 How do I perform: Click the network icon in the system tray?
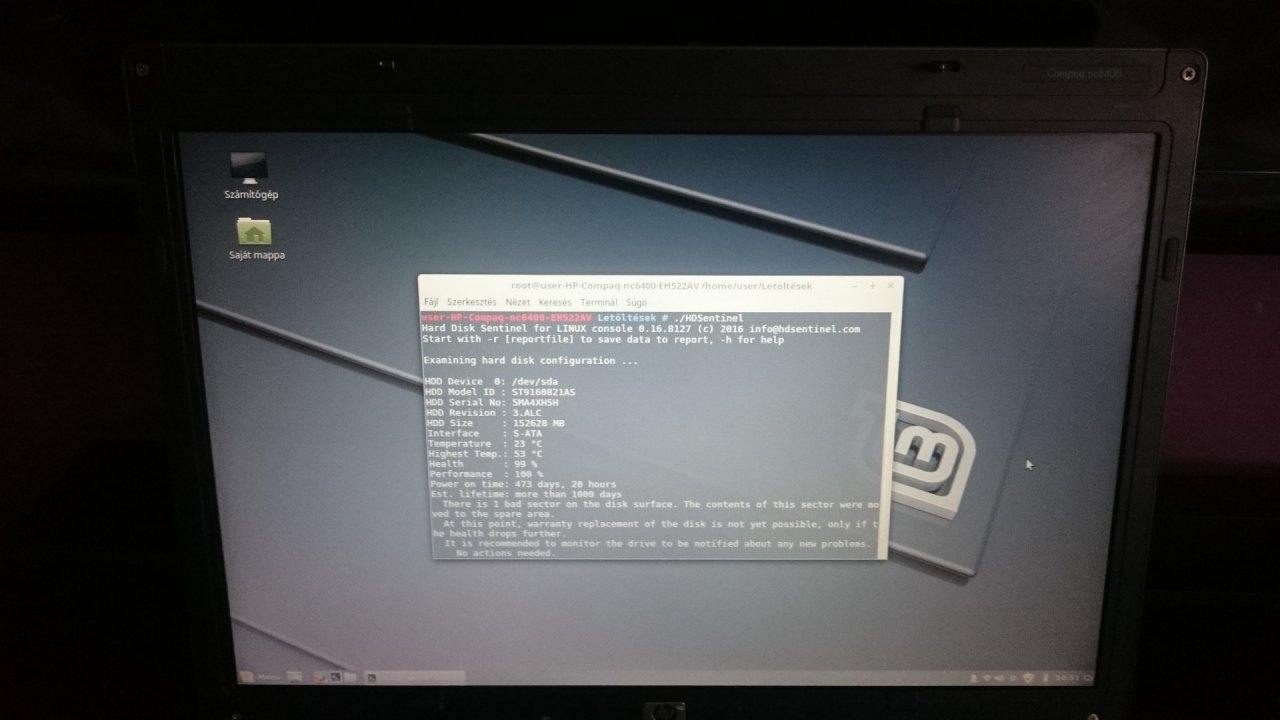click(987, 678)
